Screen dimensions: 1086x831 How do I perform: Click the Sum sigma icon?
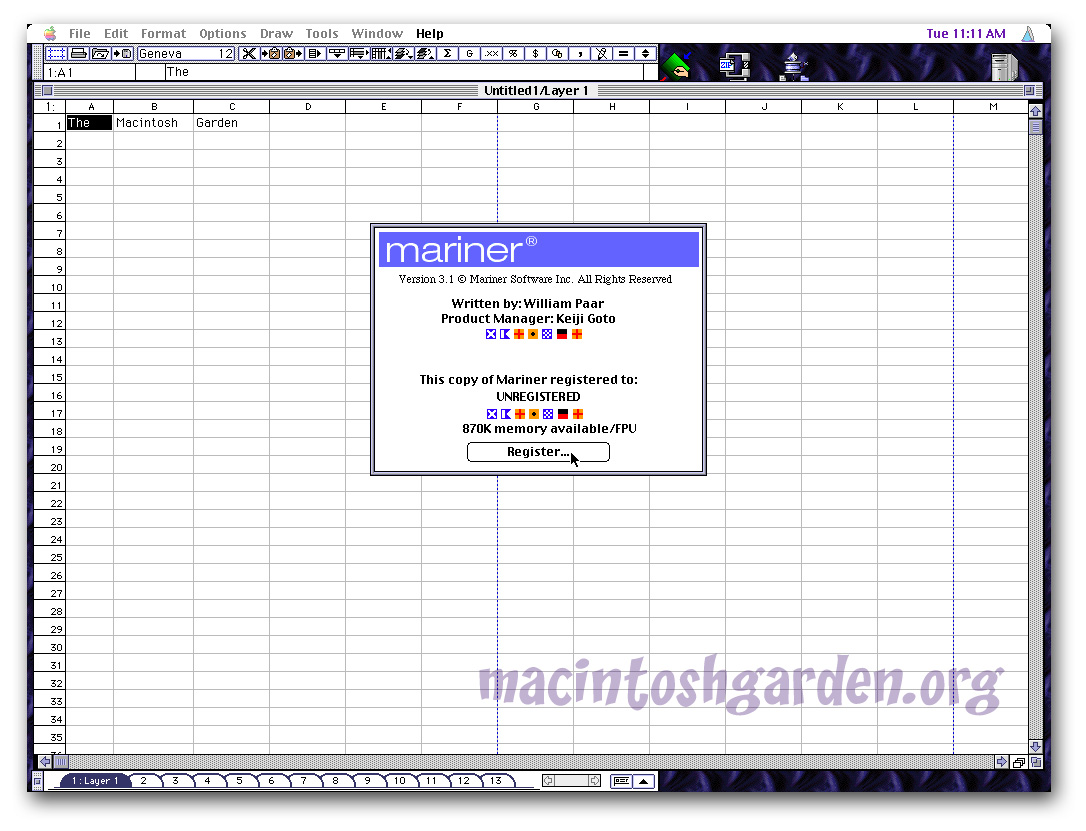point(447,53)
